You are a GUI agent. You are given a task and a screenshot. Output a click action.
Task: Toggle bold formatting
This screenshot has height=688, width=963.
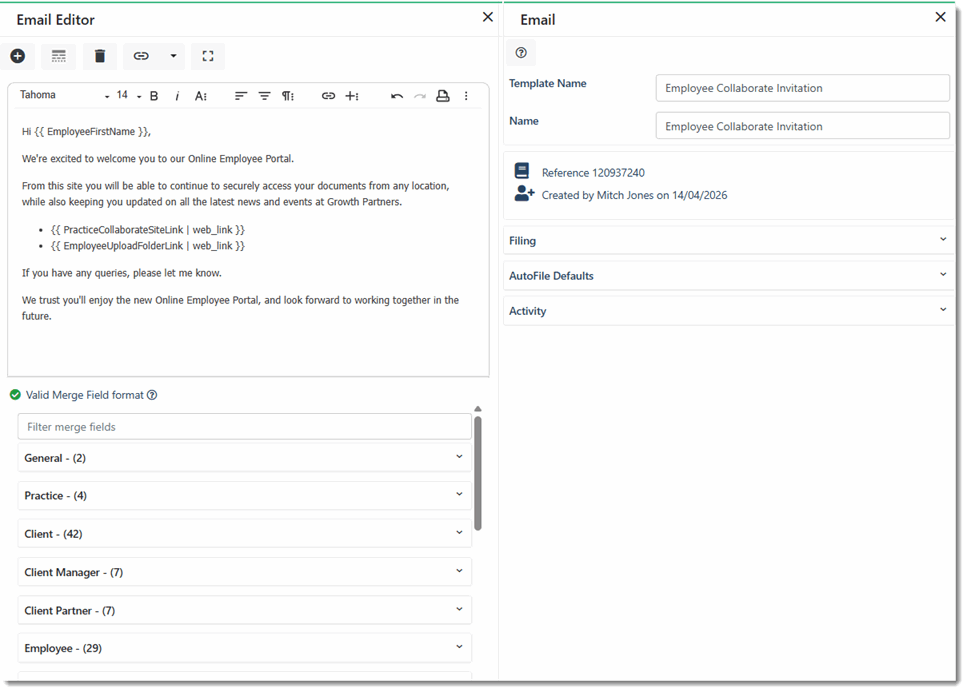tap(154, 96)
